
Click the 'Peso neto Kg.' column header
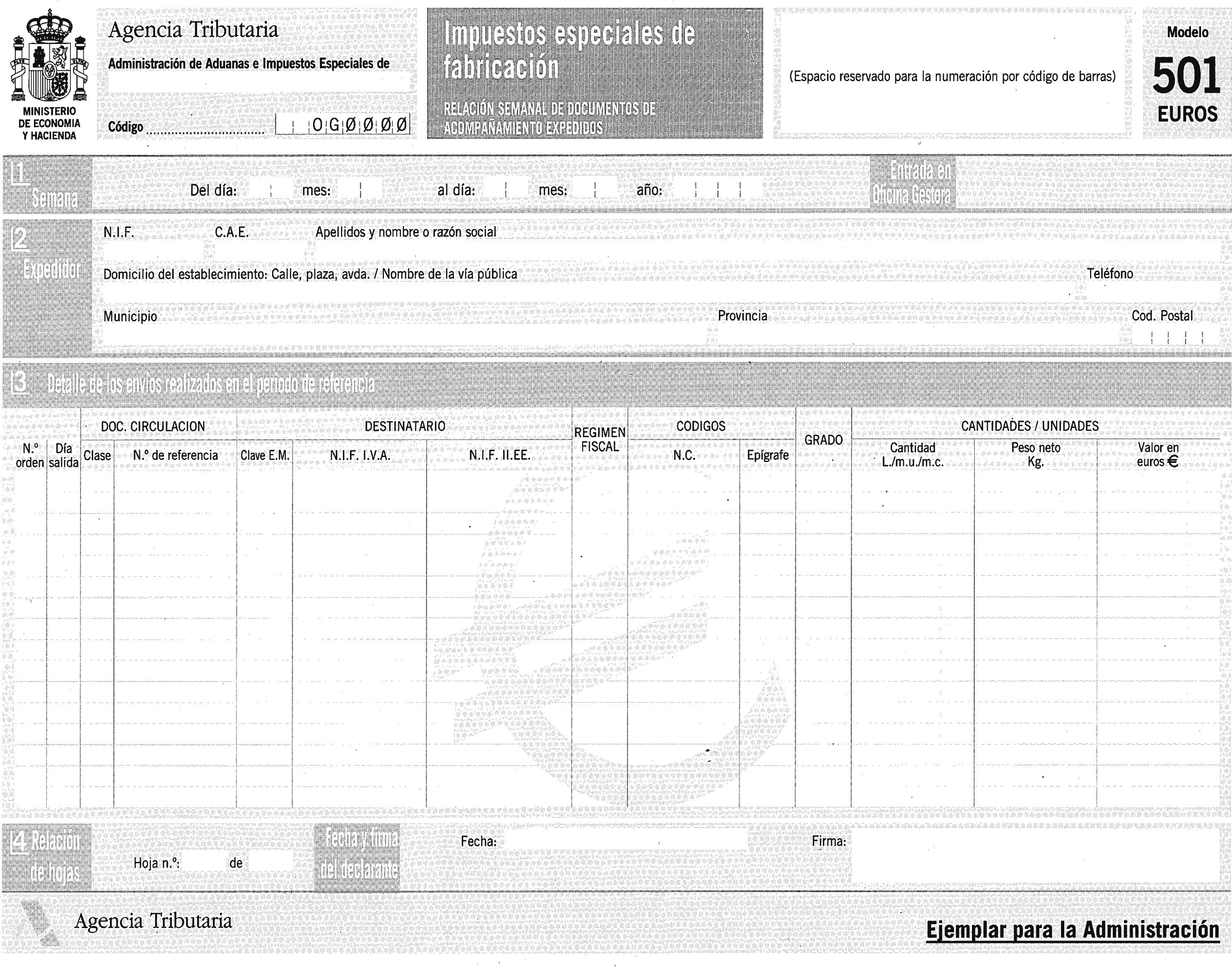pos(1035,455)
